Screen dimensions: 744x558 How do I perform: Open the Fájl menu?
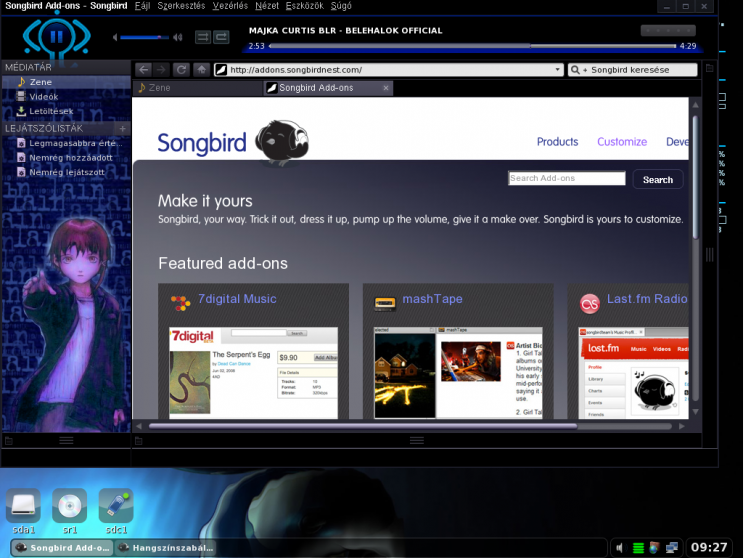tap(142, 6)
